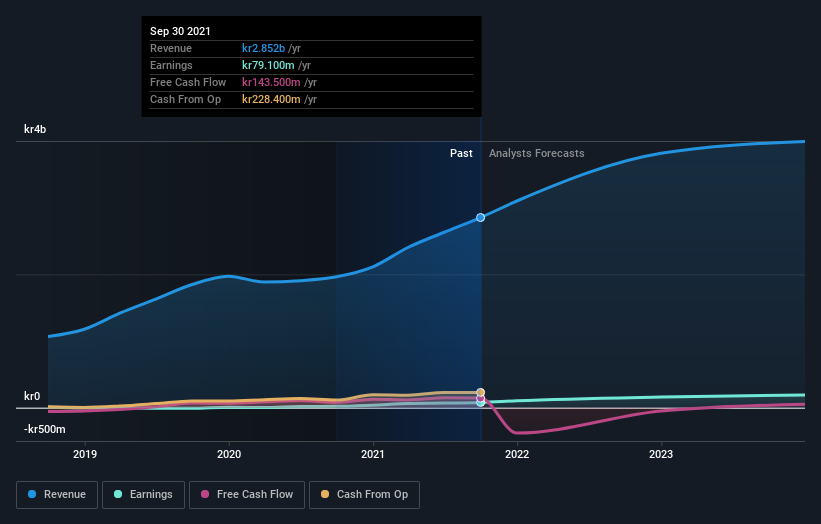
Task: Toggle the Revenue series legend button
Action: tap(57, 495)
